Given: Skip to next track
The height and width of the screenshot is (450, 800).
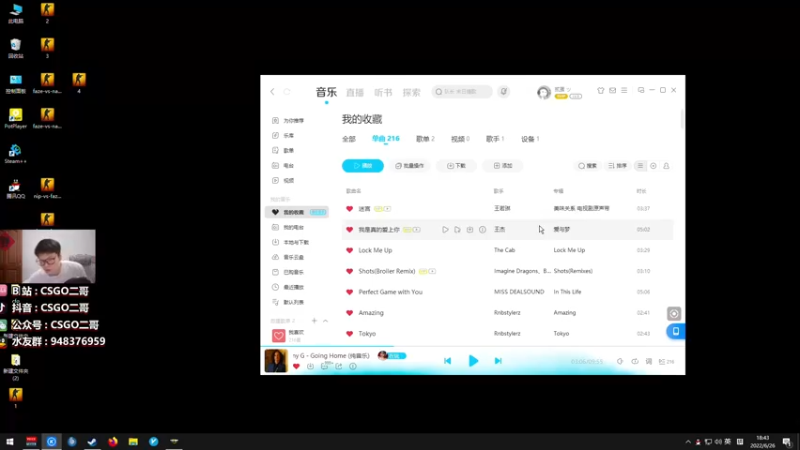Looking at the screenshot, I should tap(498, 361).
